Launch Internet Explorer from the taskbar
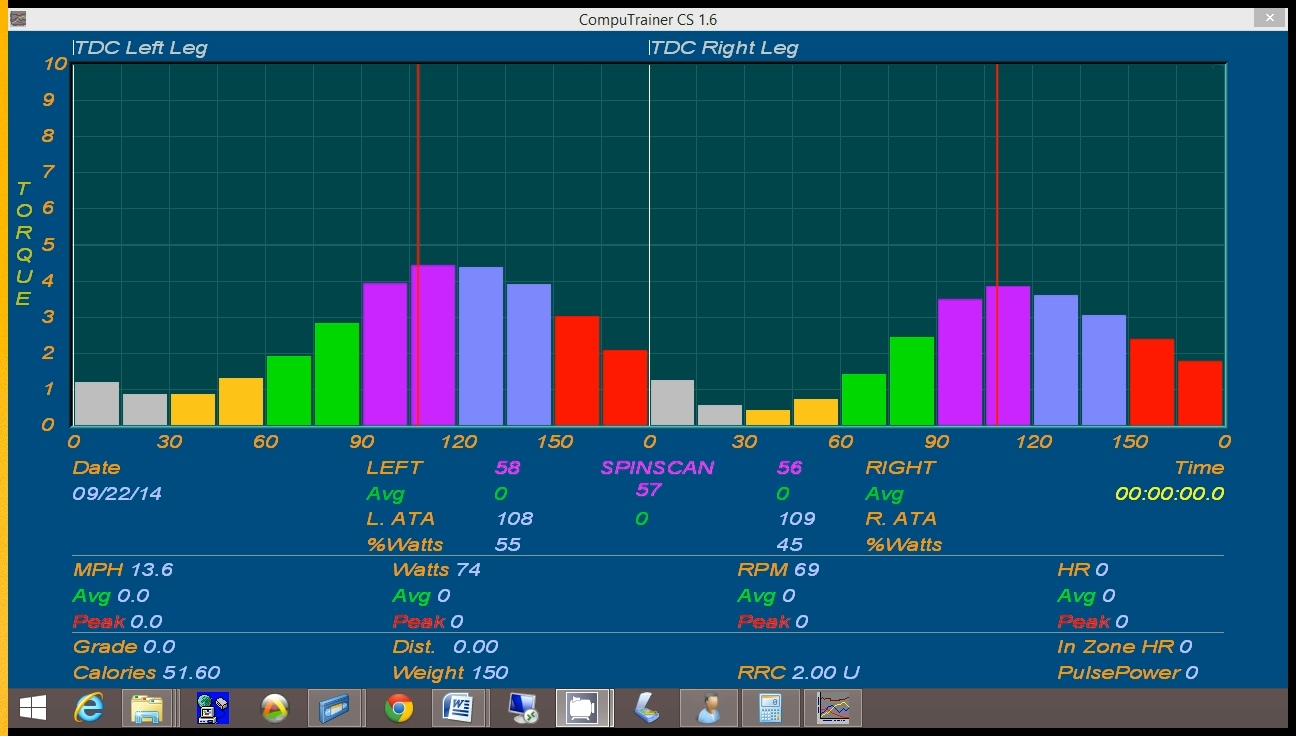This screenshot has height=736, width=1296. click(x=89, y=709)
